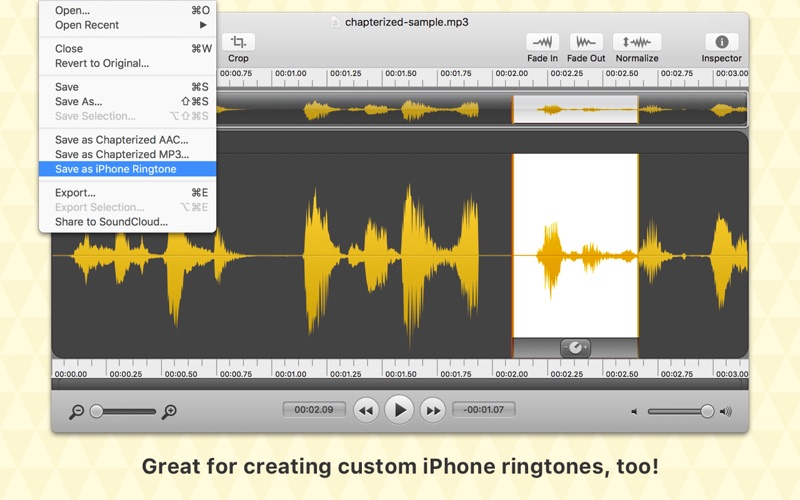Open the Inspector panel
The width and height of the screenshot is (800, 500).
(721, 42)
